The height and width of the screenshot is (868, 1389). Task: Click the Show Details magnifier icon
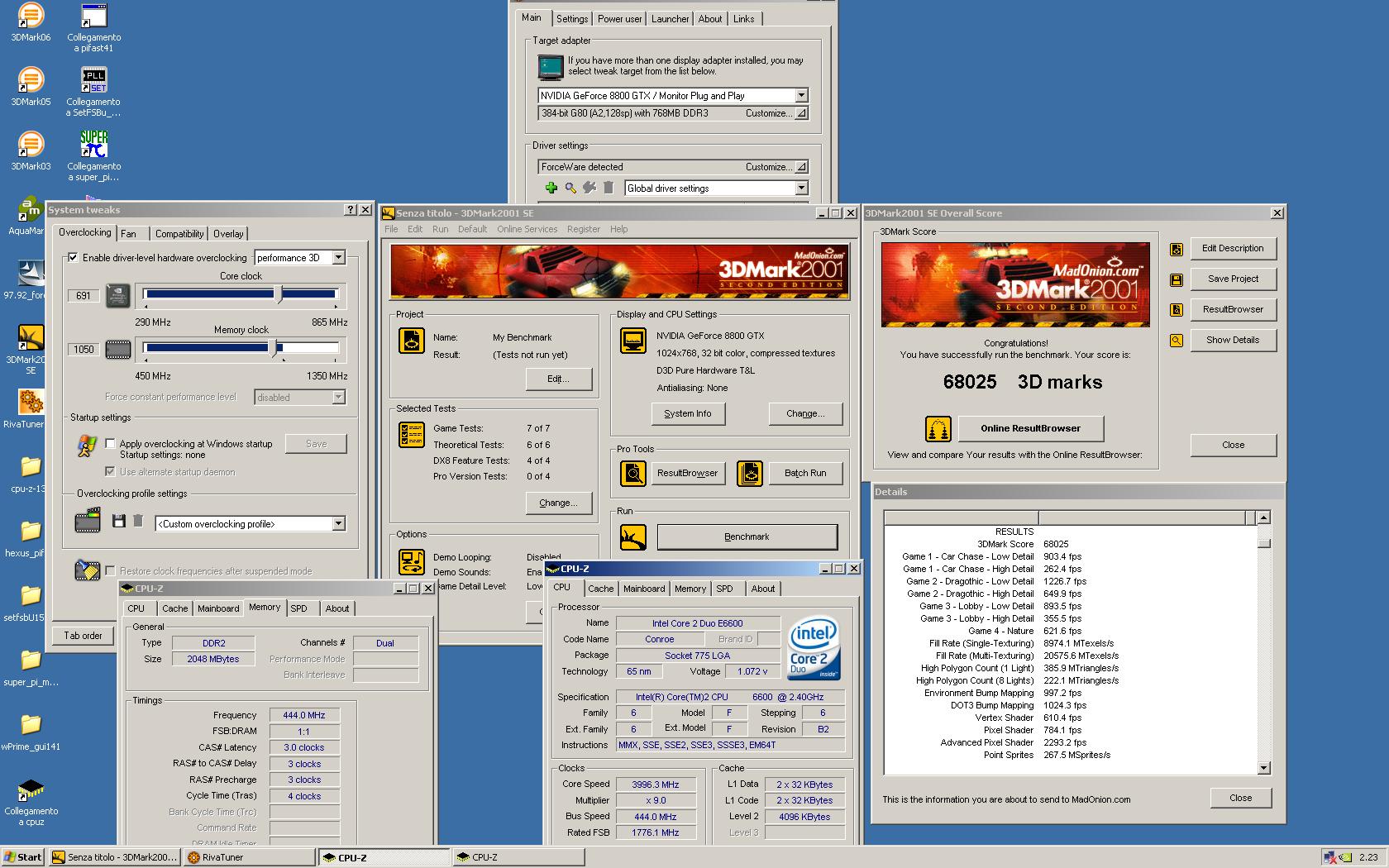click(x=1177, y=341)
